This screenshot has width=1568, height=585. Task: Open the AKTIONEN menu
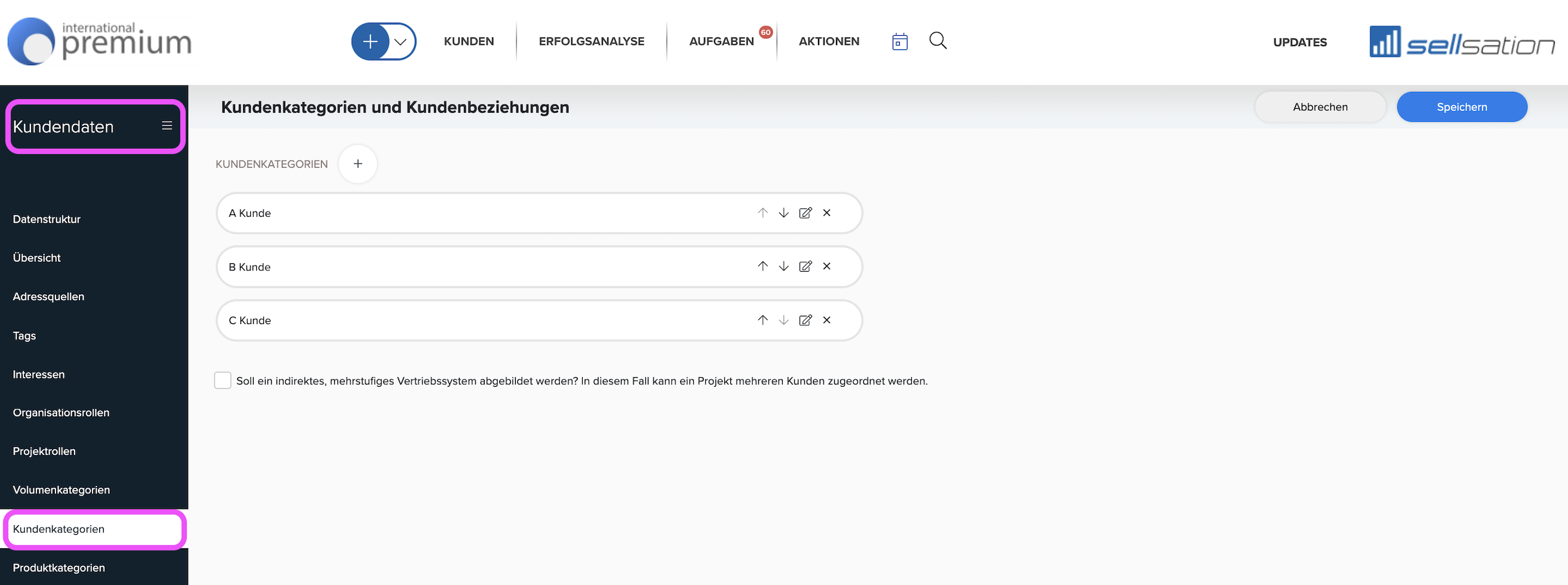[x=829, y=41]
